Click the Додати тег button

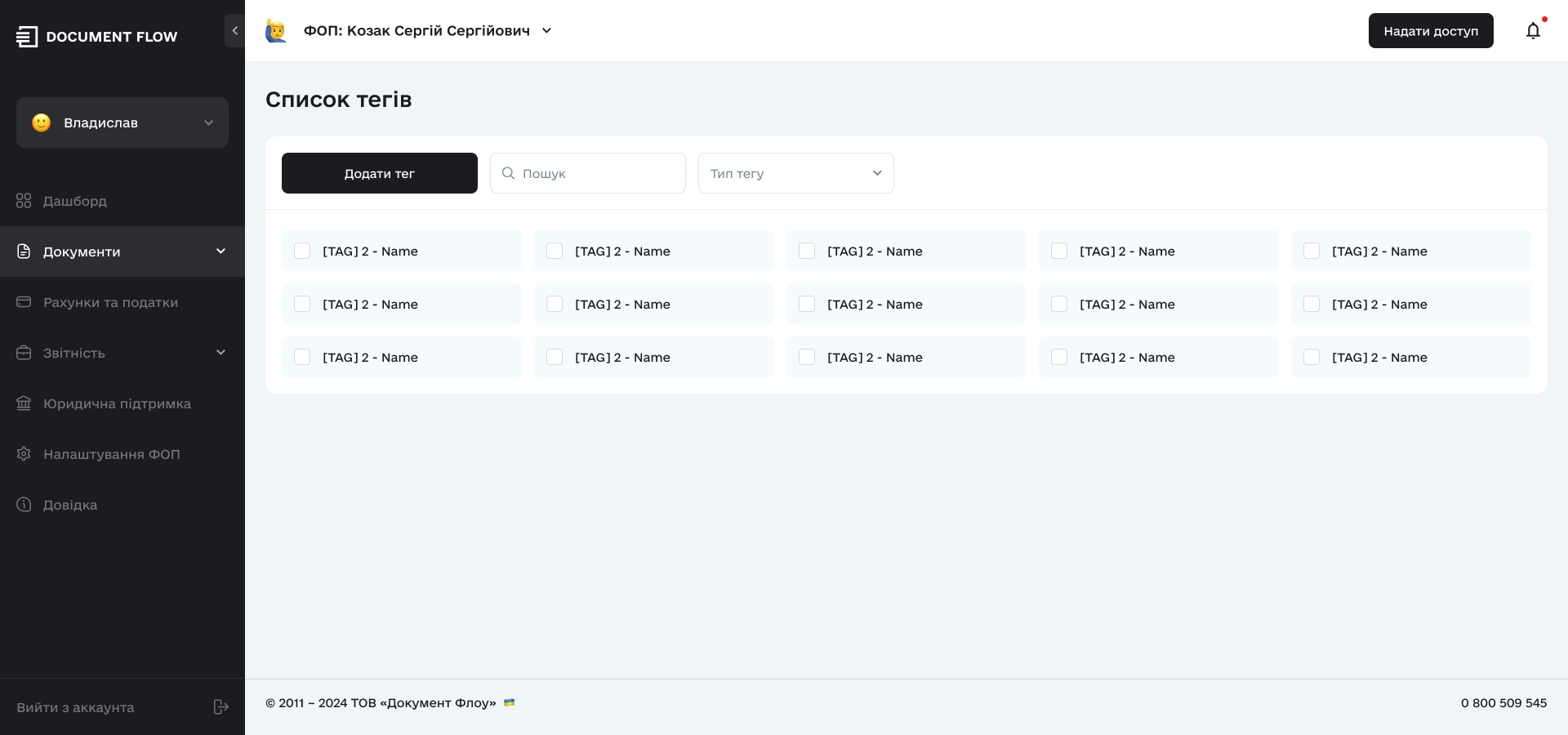click(380, 173)
